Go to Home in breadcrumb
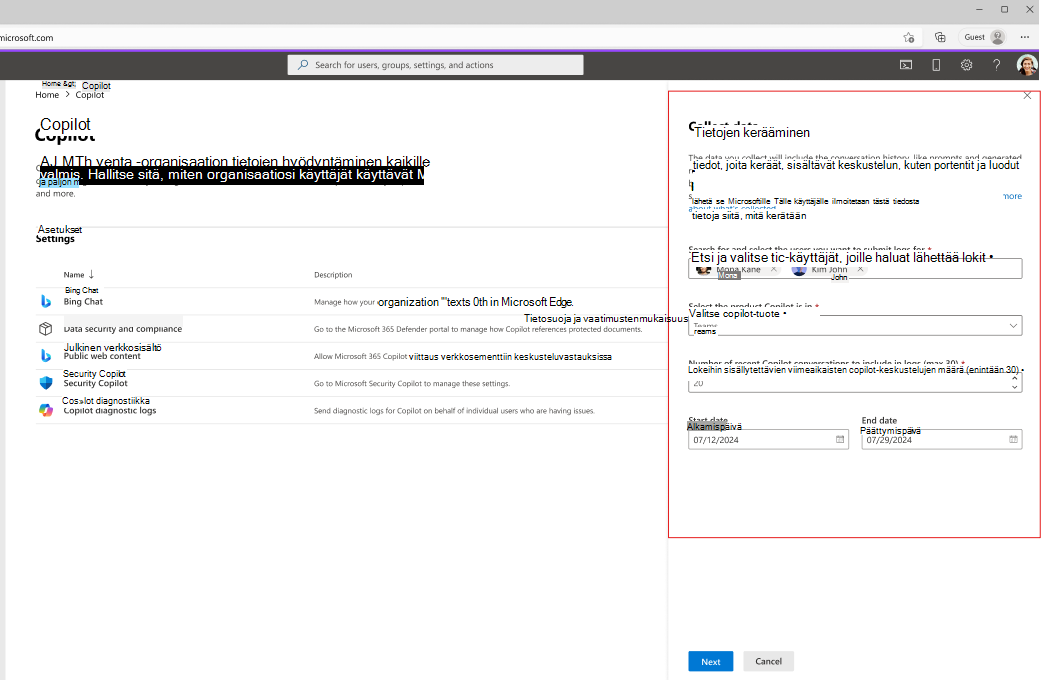The width and height of the screenshot is (1041, 680). 47,95
